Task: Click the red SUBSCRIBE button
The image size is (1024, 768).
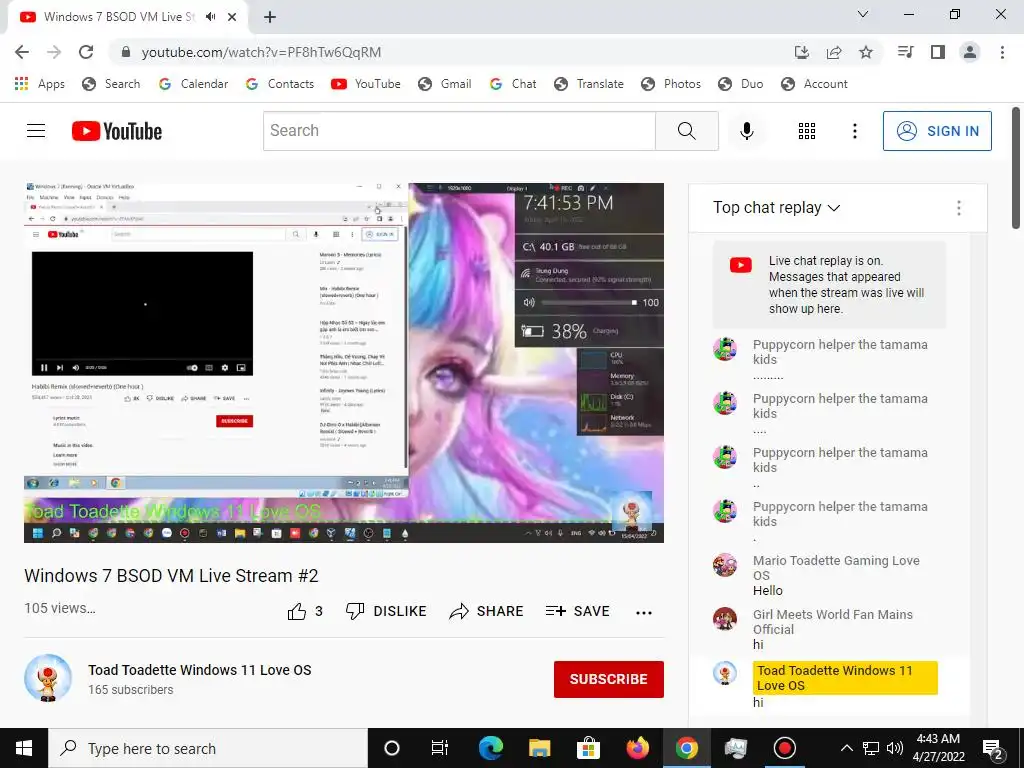Action: [609, 679]
